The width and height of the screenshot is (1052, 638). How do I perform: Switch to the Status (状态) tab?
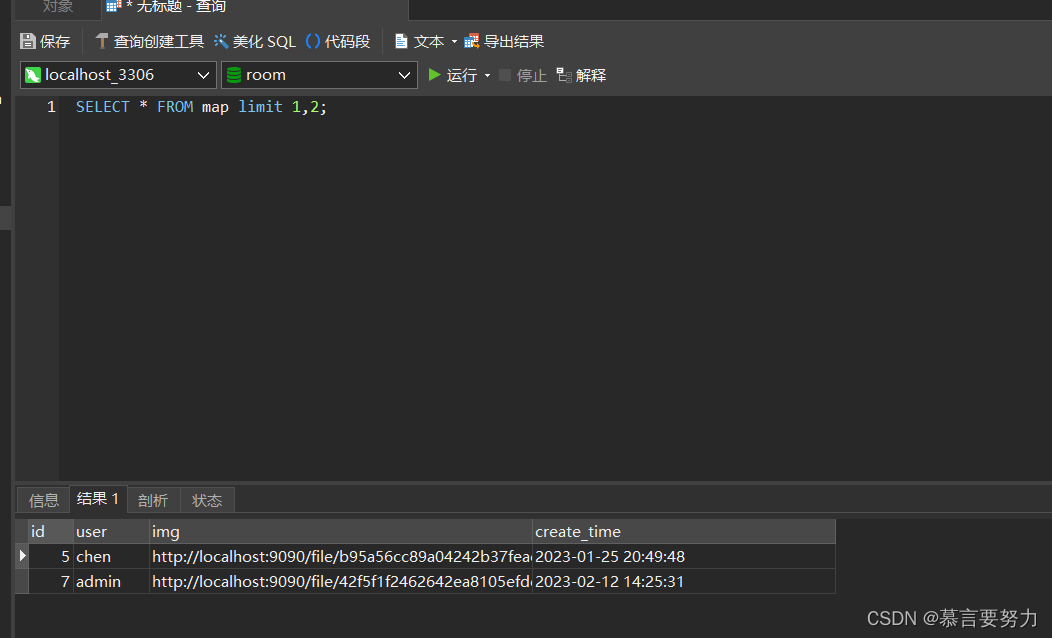tap(207, 500)
